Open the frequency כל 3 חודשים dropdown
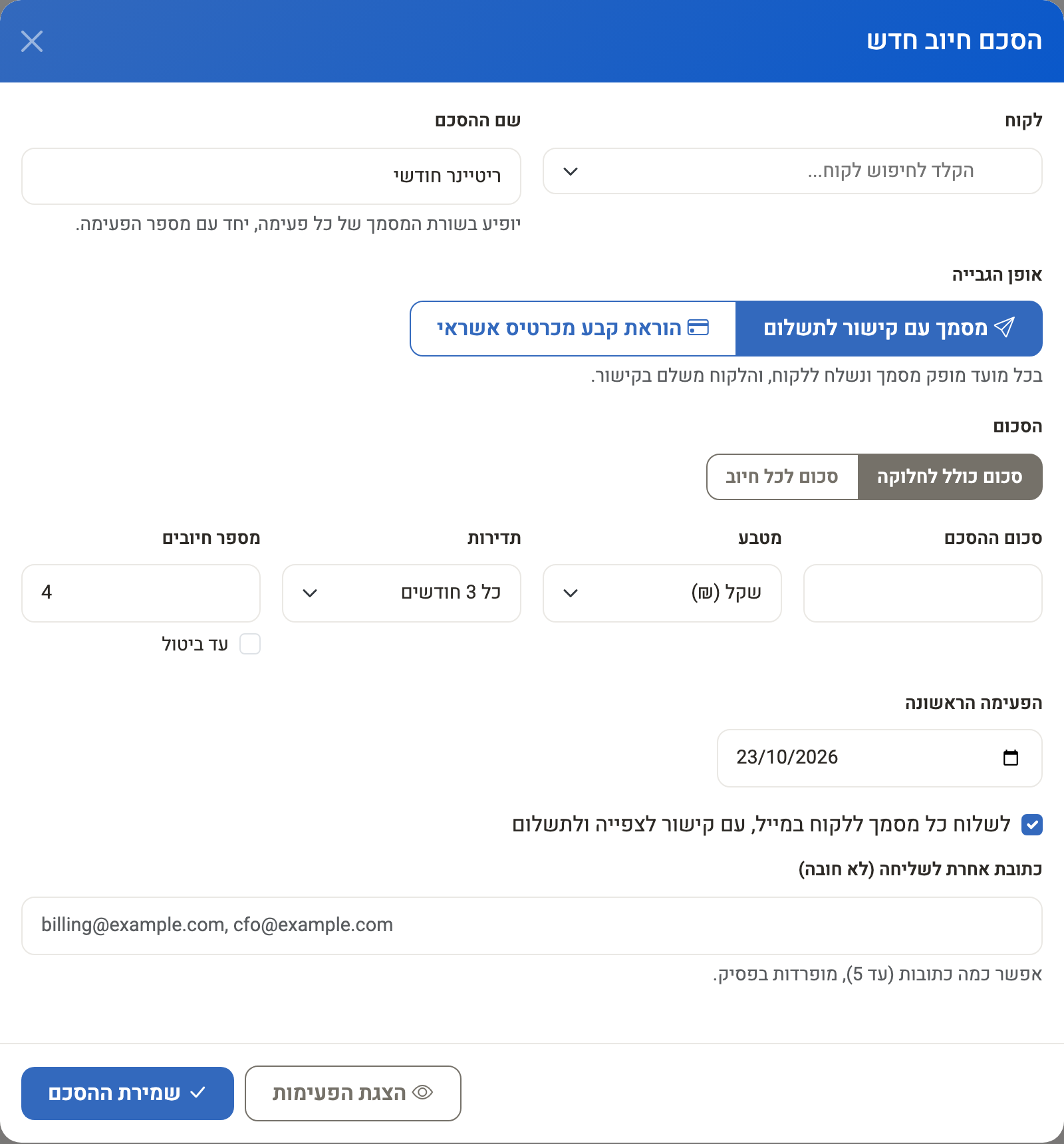 (402, 593)
